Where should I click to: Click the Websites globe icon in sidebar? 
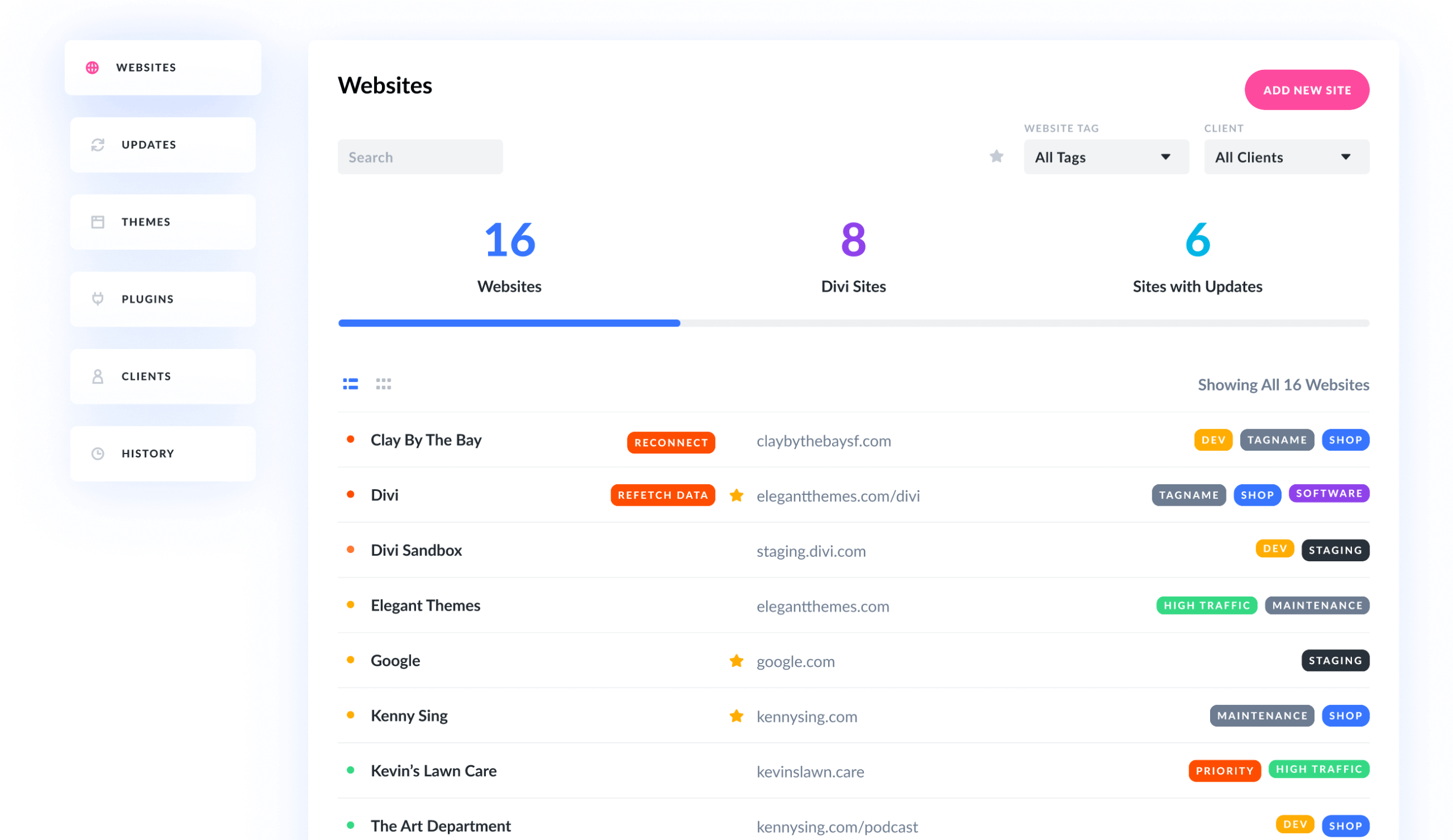[x=93, y=68]
